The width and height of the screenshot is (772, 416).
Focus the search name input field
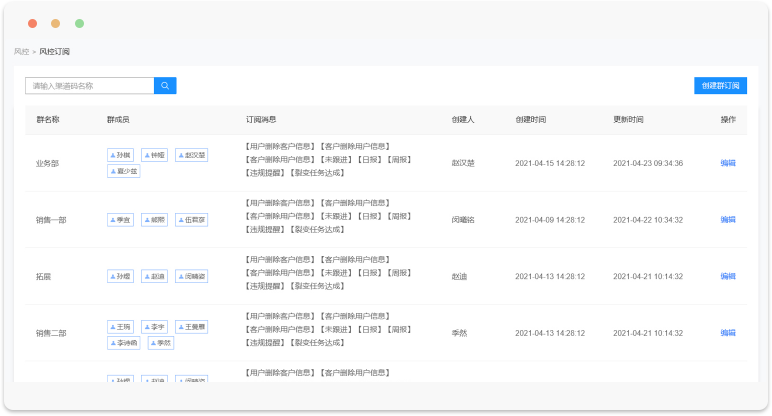coord(90,86)
